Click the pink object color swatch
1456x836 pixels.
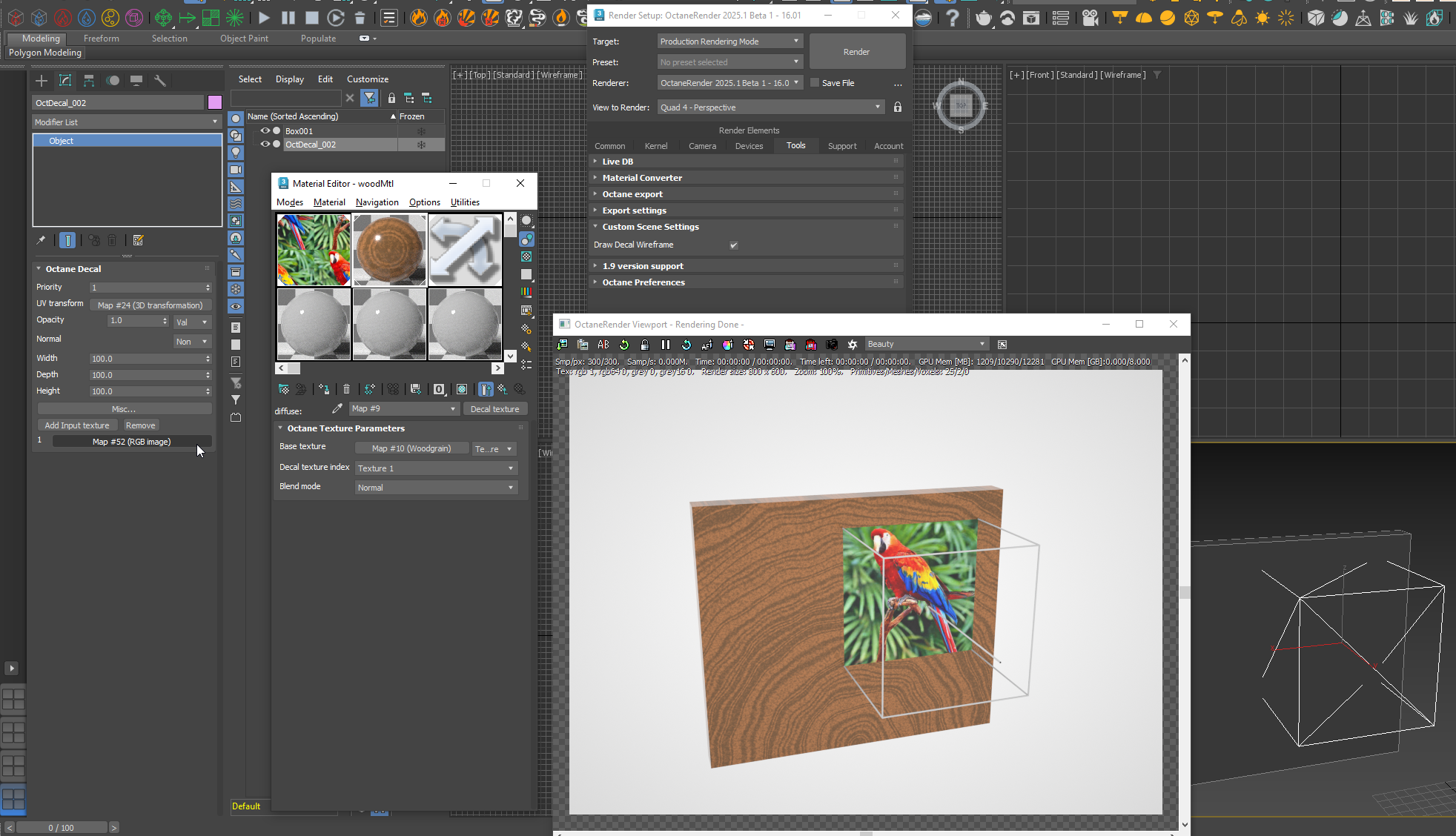(x=215, y=103)
